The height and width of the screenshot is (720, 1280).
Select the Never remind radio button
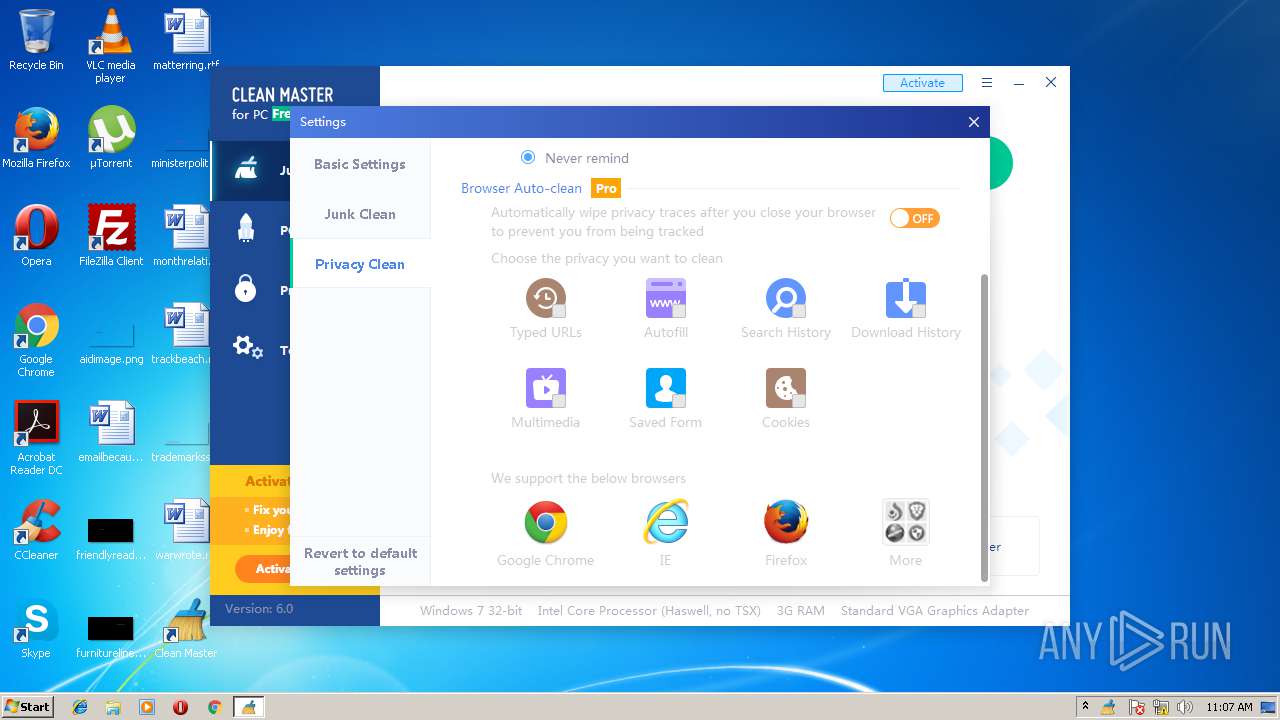pos(528,158)
